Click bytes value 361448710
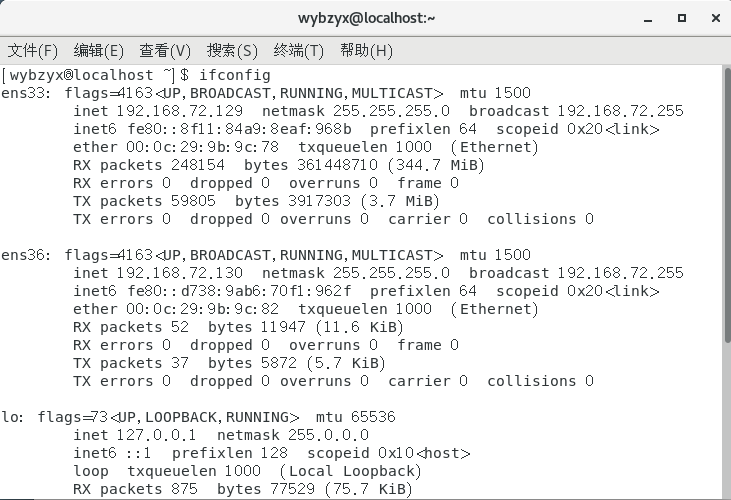This screenshot has height=500, width=731. coord(337,165)
